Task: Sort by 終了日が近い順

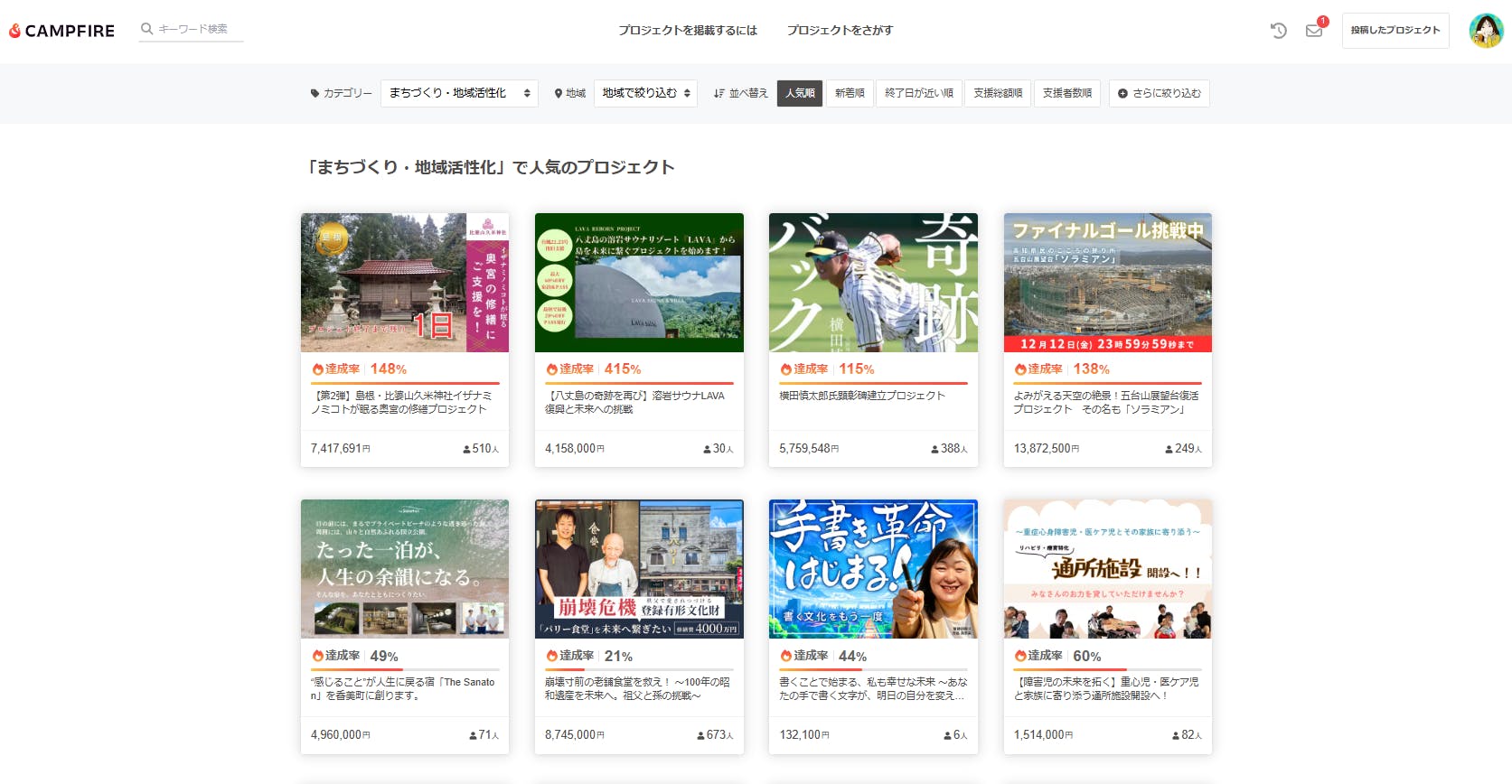Action: pos(918,93)
